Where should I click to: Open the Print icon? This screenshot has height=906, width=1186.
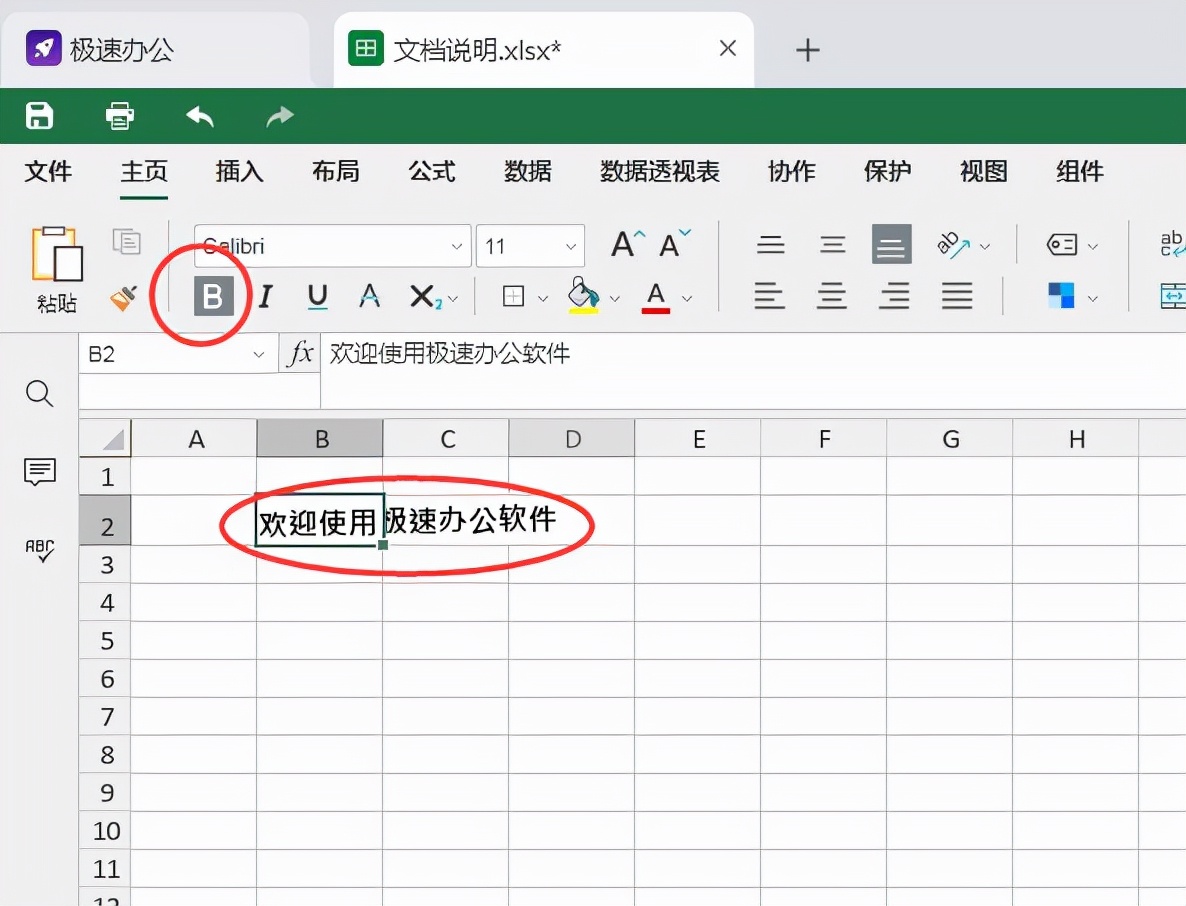[x=119, y=116]
